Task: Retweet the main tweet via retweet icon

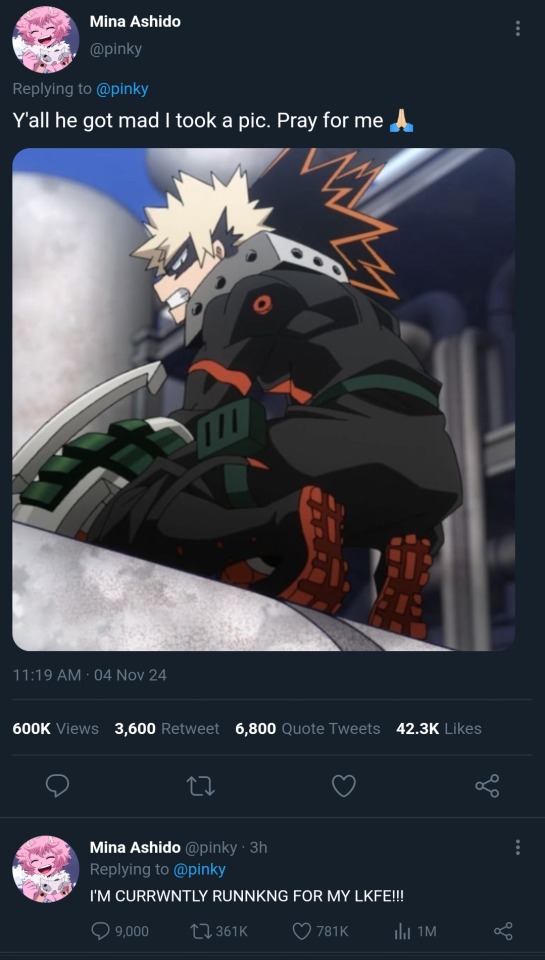Action: (200, 786)
